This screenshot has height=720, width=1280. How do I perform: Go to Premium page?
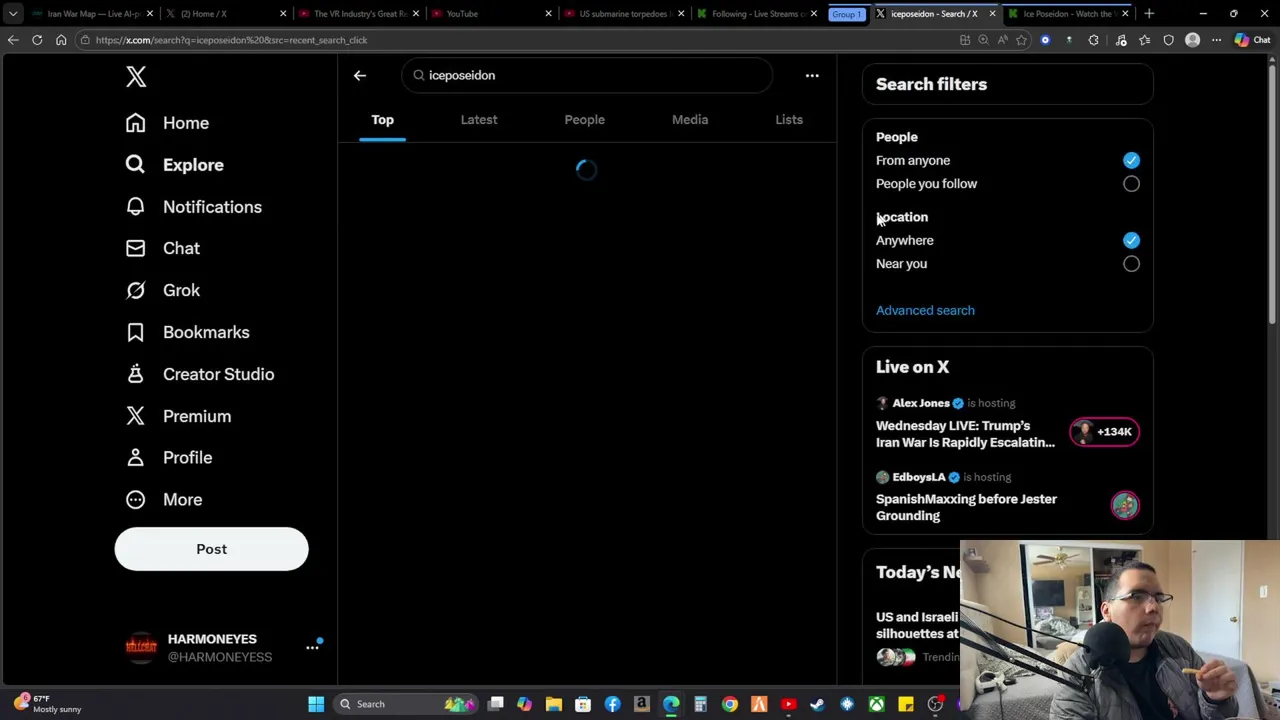[x=197, y=416]
